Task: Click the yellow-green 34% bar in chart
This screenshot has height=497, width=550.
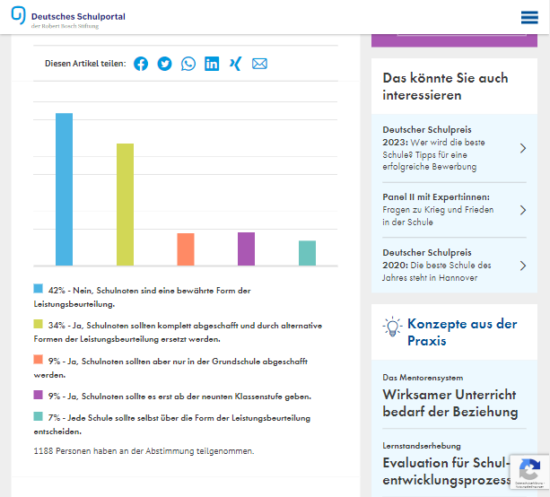Action: (125, 204)
